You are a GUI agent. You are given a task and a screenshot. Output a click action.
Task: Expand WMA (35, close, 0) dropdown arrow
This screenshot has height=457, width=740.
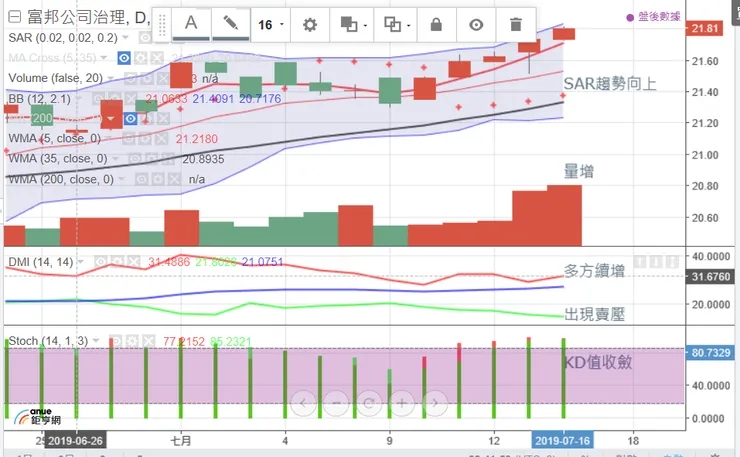115,159
